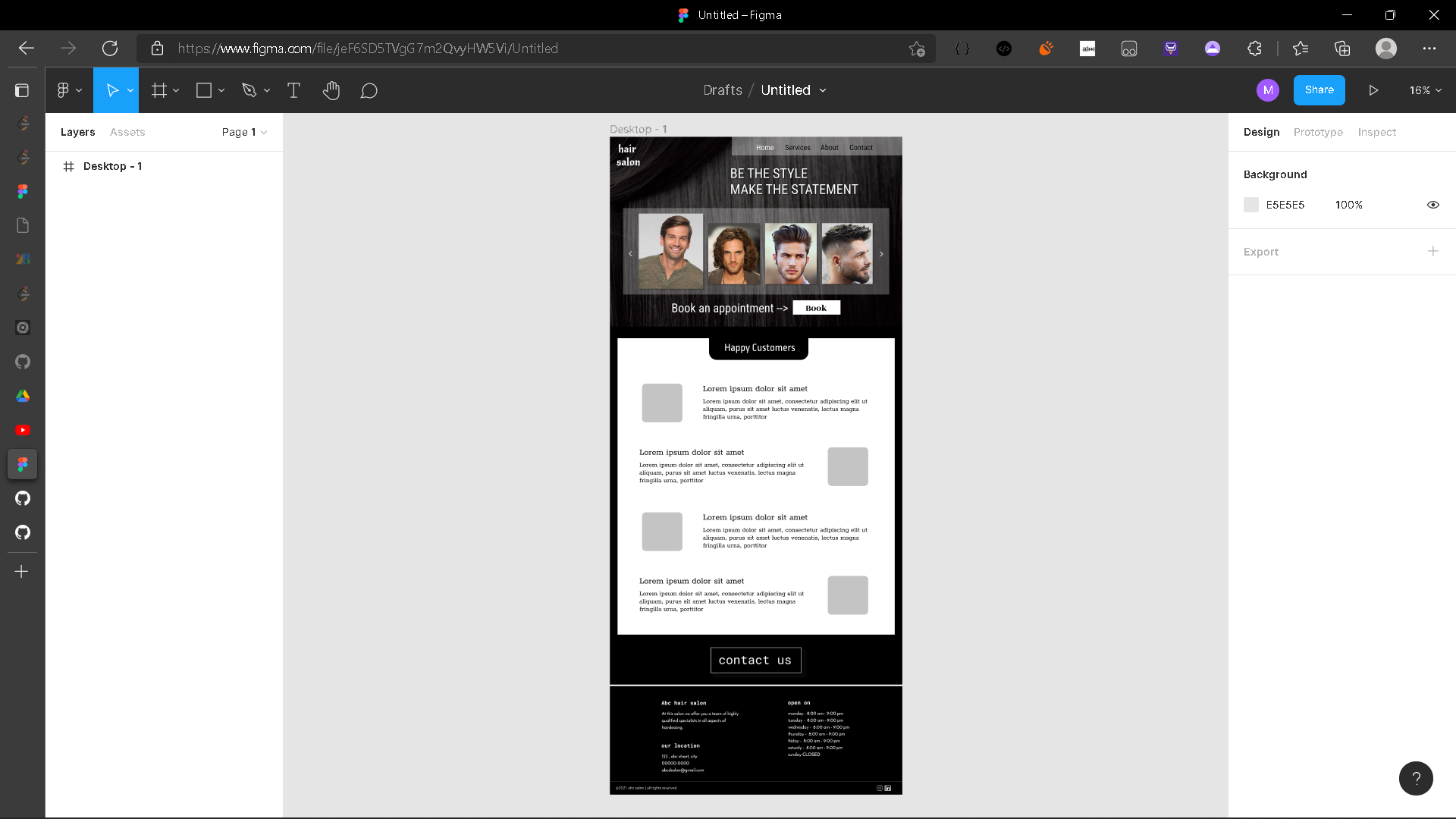This screenshot has height=819, width=1456.
Task: Open the Page 1 dropdown
Action: click(x=243, y=132)
